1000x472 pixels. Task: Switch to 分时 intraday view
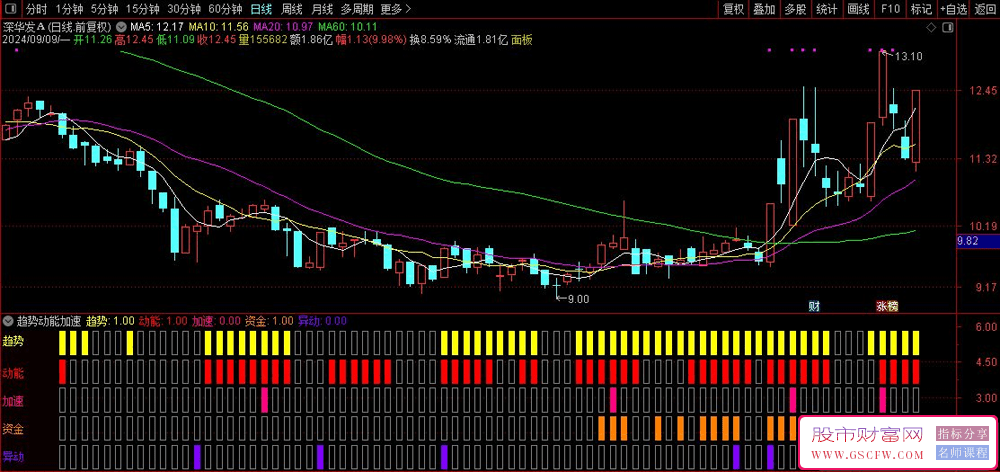[x=36, y=9]
